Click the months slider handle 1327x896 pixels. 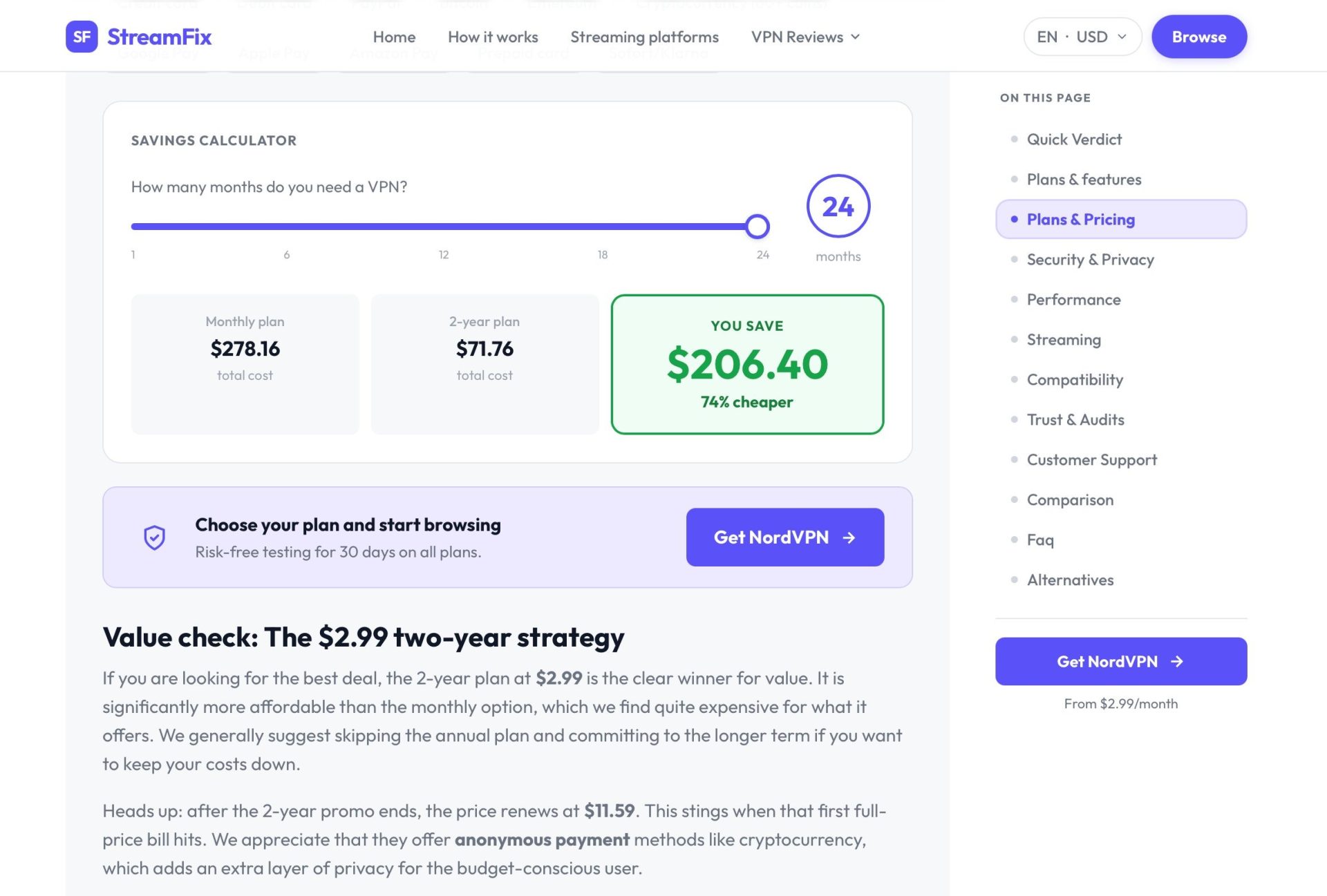click(x=757, y=226)
